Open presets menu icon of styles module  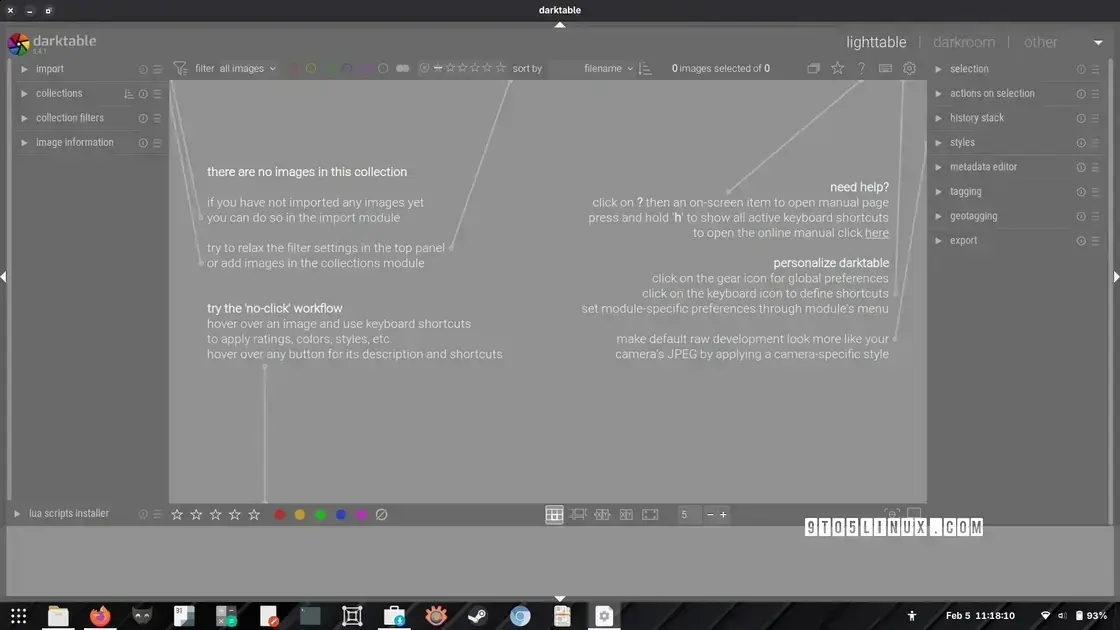(1095, 143)
